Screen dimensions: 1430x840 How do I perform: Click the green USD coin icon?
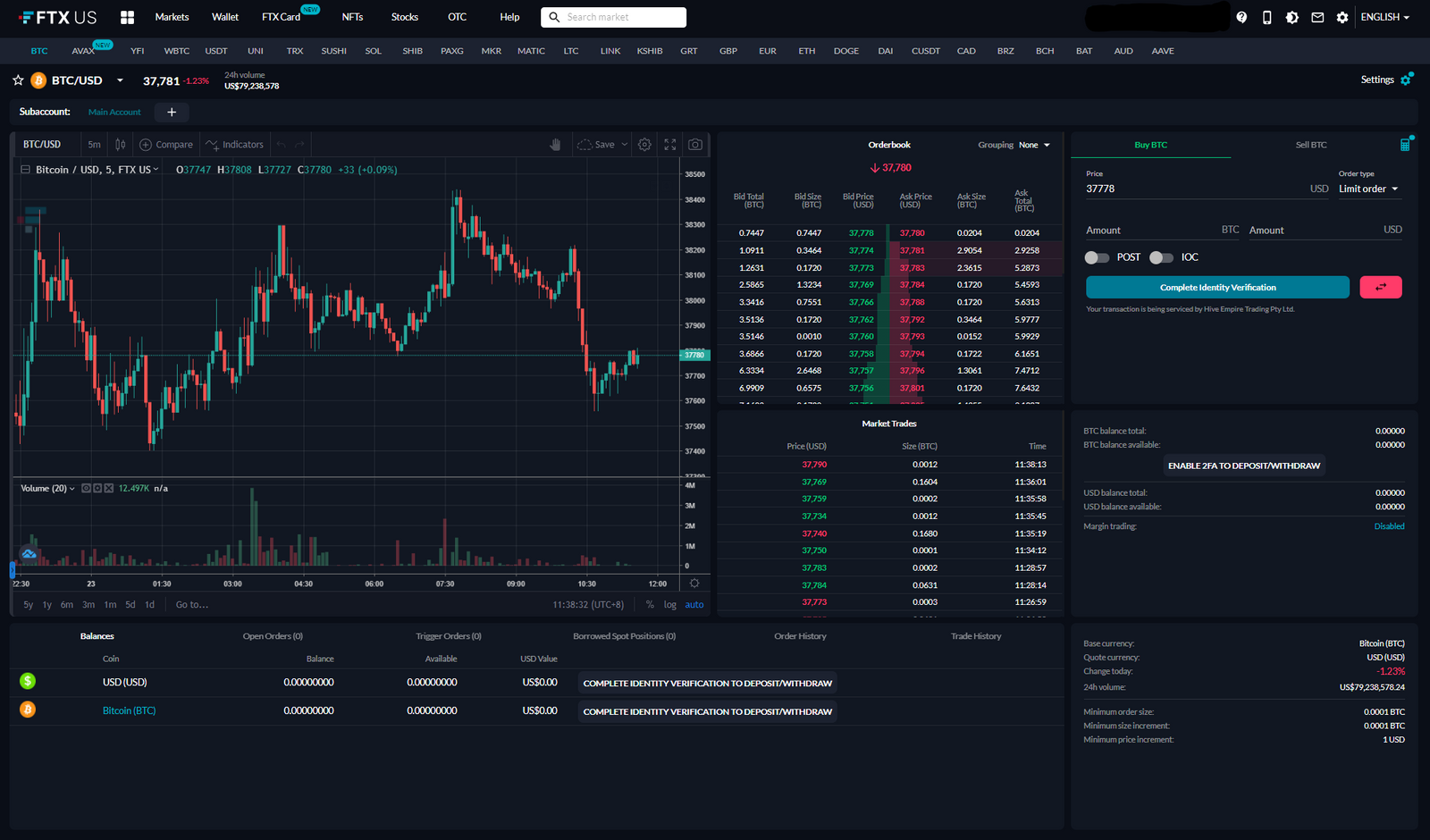click(x=28, y=681)
